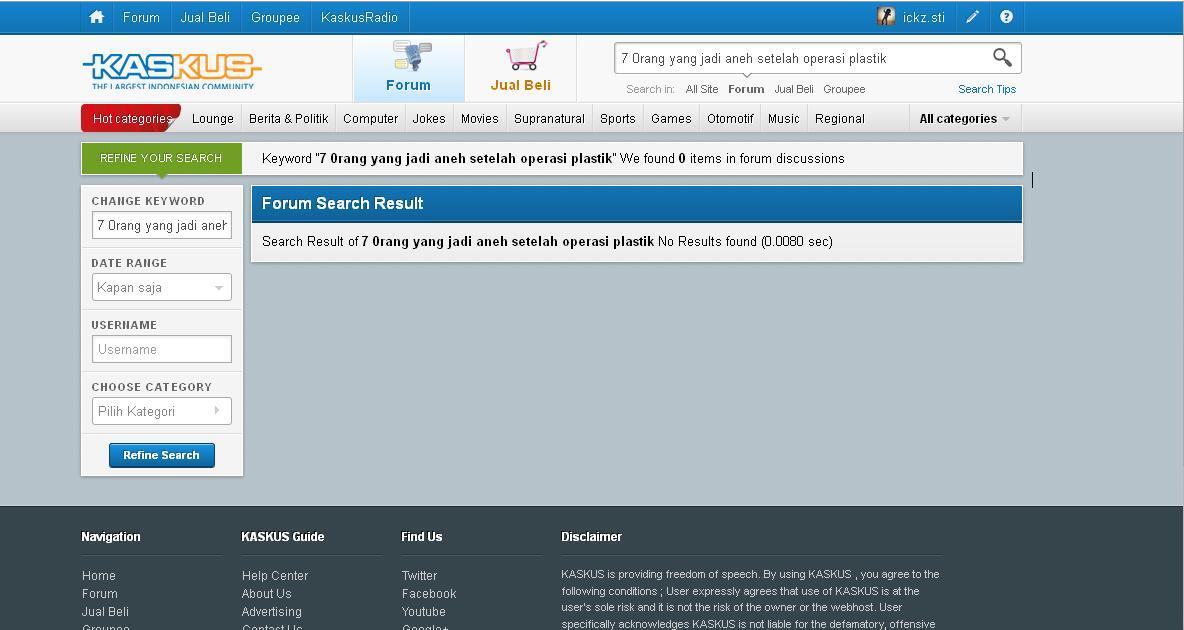Open the Otomotif category
This screenshot has height=630, width=1184.
coord(730,119)
